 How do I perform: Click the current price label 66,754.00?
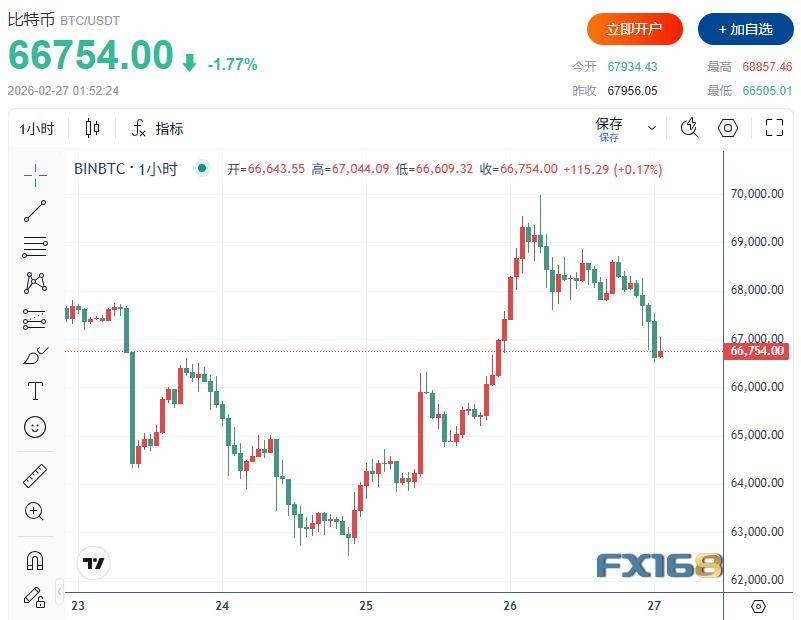(758, 351)
